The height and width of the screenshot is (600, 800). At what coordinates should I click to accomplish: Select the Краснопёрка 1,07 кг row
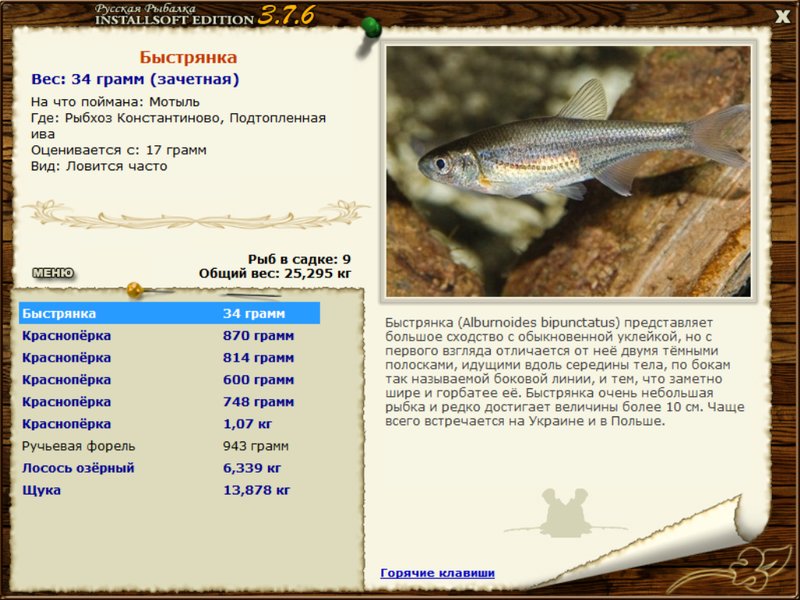tap(169, 424)
